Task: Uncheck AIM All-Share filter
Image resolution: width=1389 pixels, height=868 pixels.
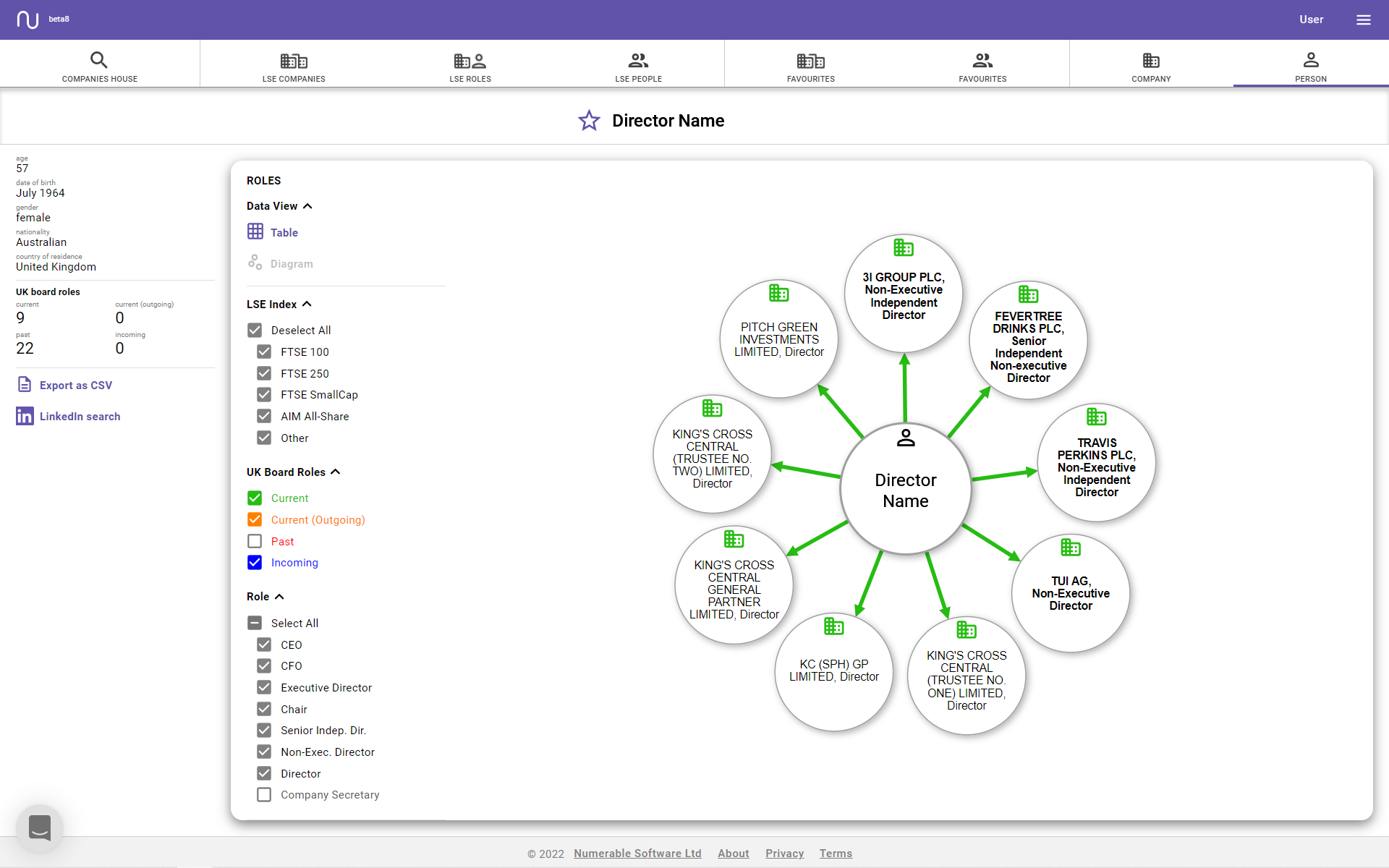Action: (264, 416)
